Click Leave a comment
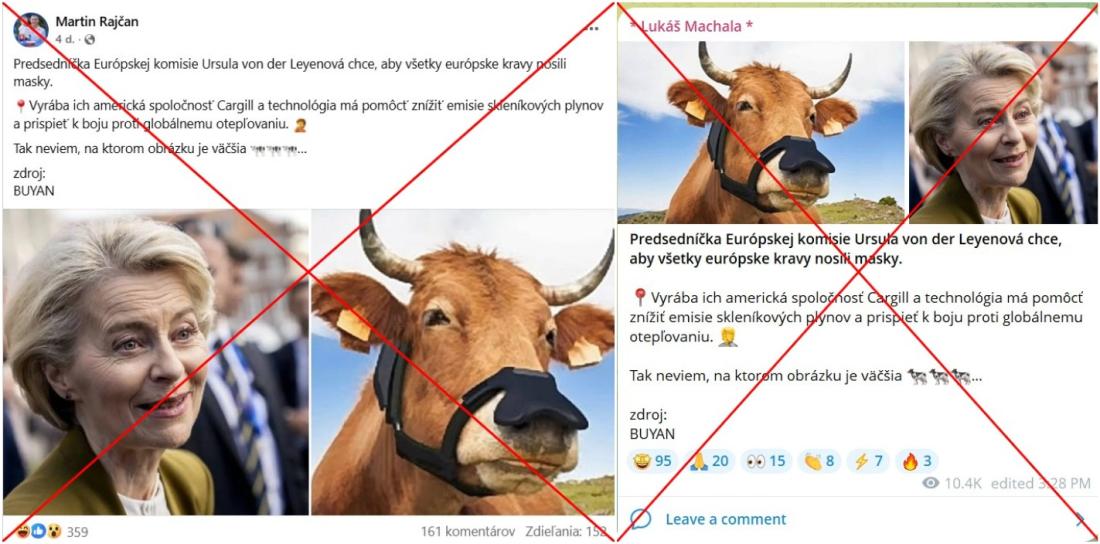The image size is (1100, 544). (725, 519)
